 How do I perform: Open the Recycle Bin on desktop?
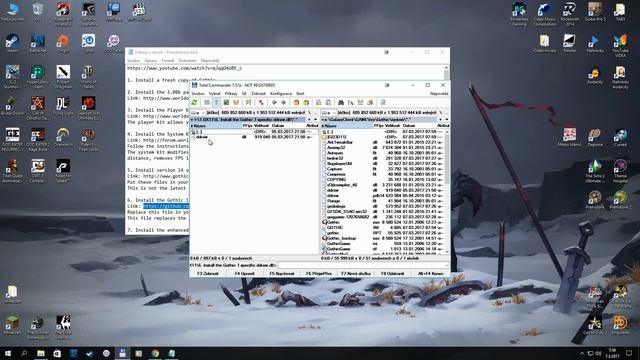(38, 12)
